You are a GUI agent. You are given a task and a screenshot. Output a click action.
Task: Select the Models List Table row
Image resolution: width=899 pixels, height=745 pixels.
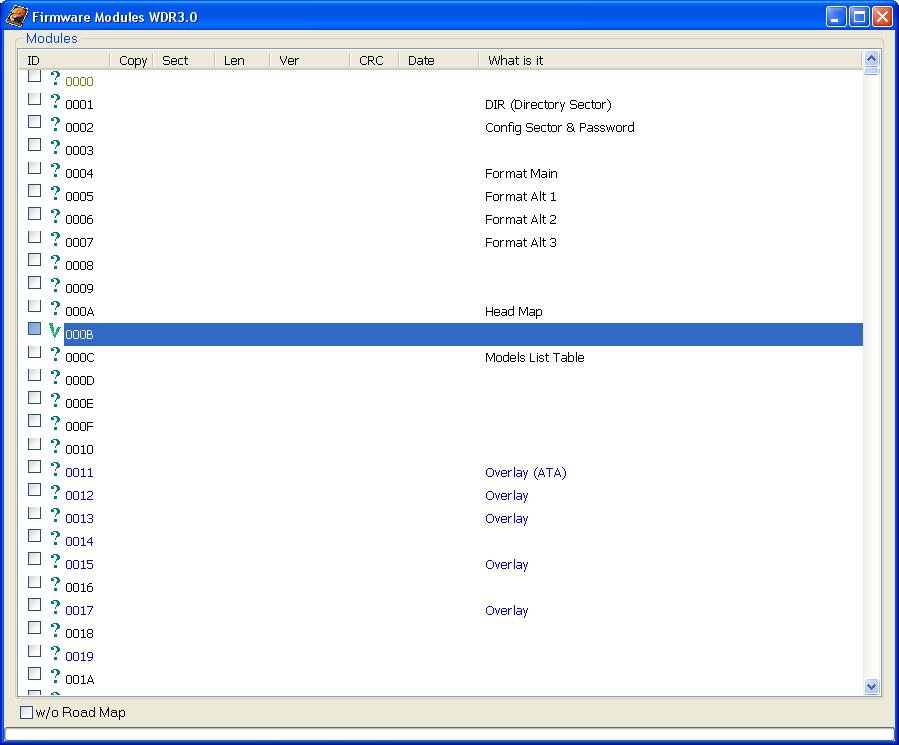tap(463, 357)
